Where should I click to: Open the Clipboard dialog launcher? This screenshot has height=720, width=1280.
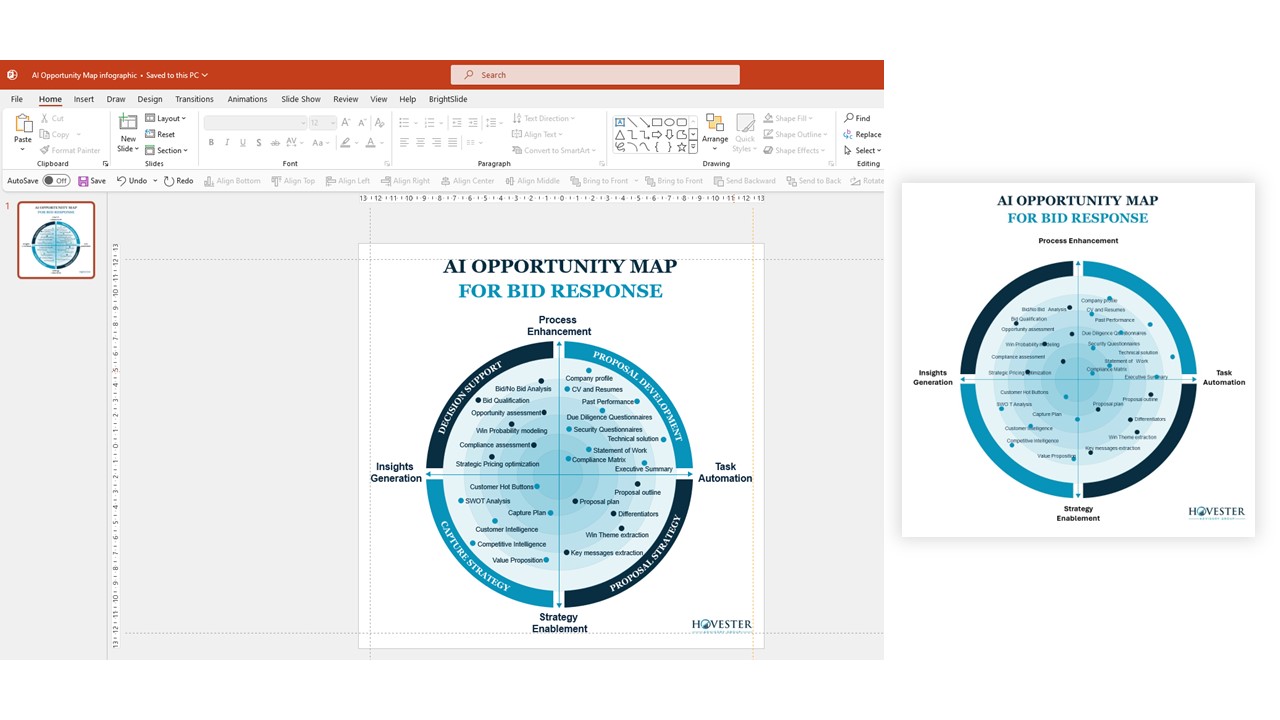[x=105, y=164]
